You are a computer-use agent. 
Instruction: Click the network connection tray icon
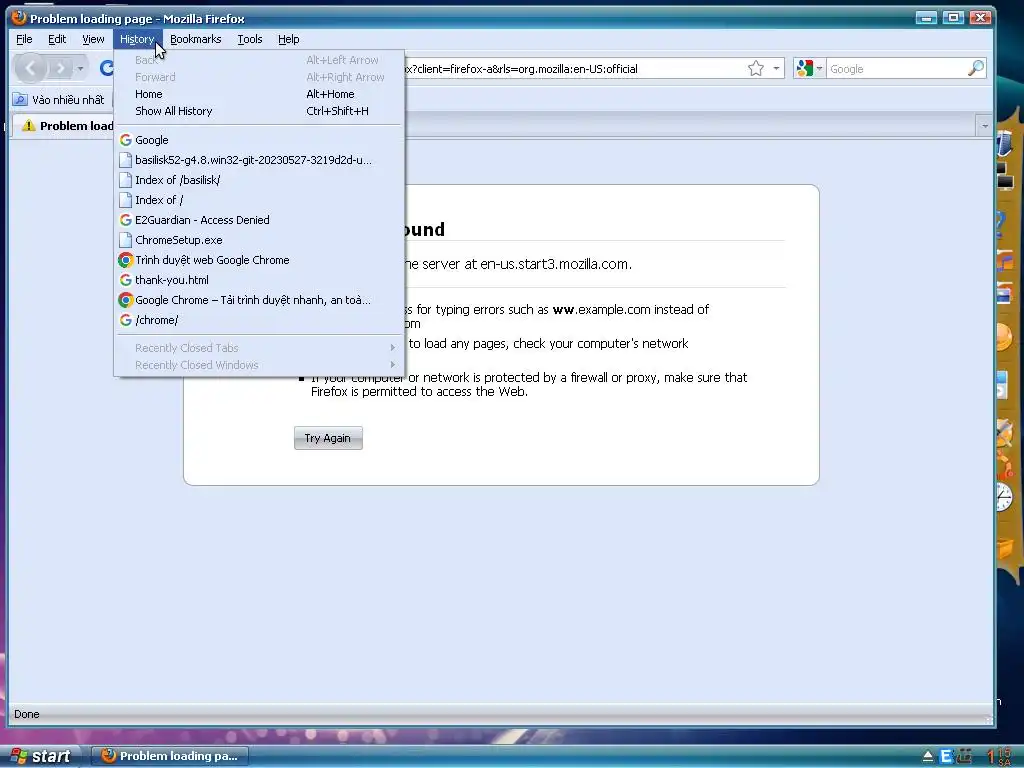[x=965, y=757]
